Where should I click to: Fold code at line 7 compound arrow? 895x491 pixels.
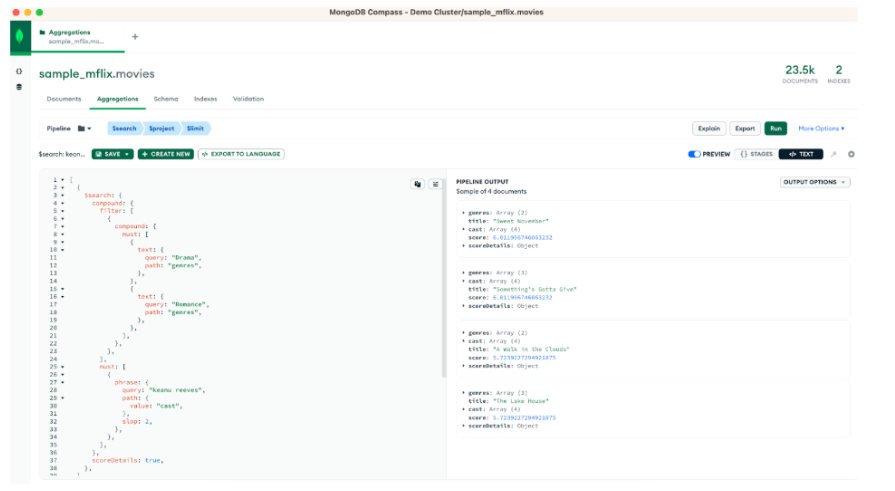click(x=63, y=227)
